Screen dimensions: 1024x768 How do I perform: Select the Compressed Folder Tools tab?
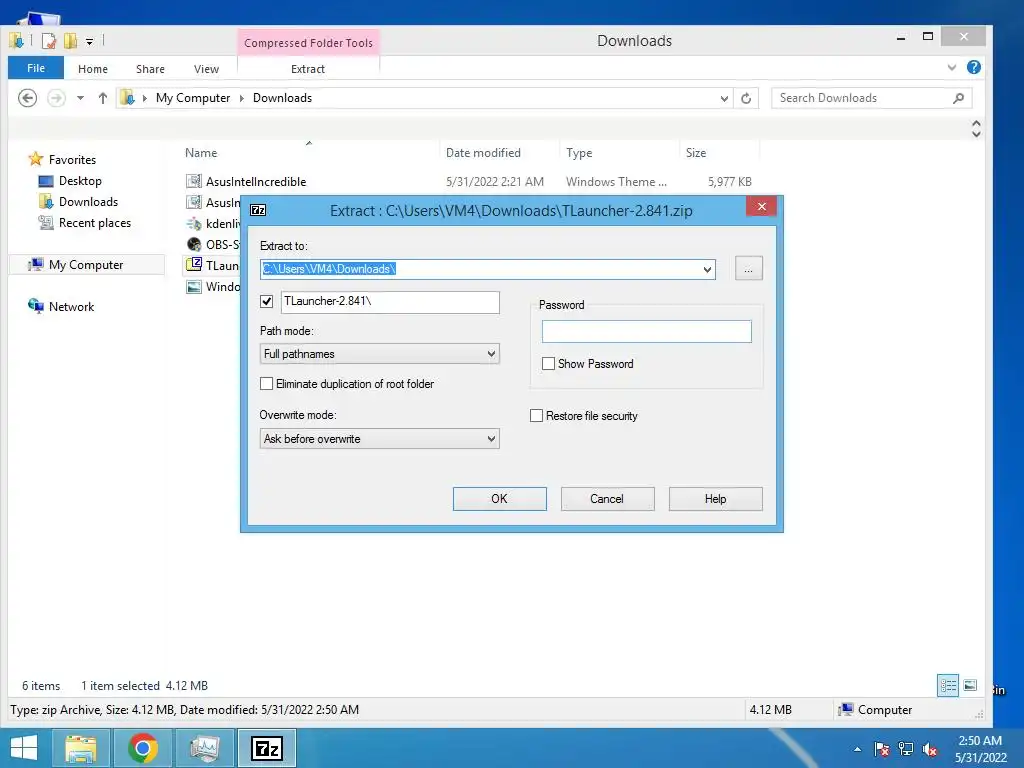[x=308, y=42]
